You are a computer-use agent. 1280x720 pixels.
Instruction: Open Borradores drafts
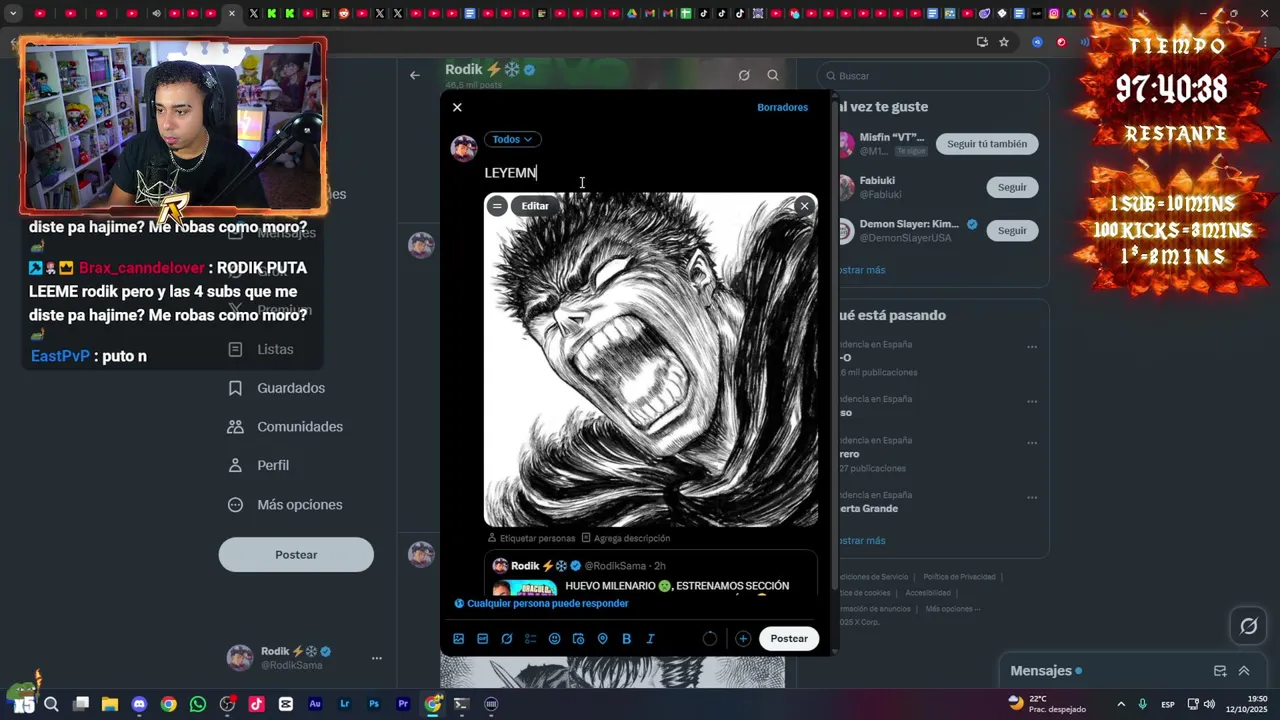(782, 107)
